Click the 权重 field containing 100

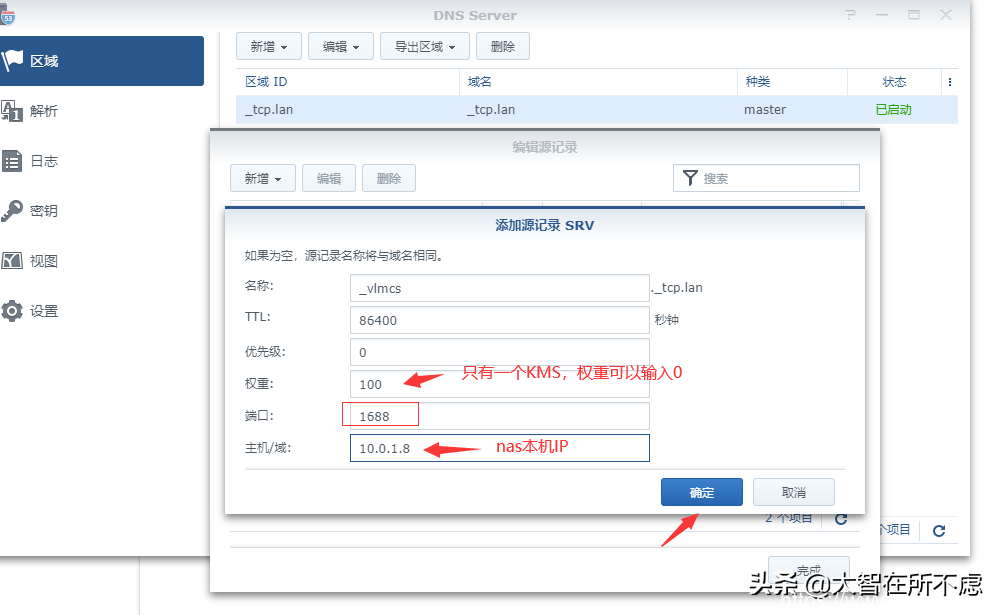[x=500, y=384]
